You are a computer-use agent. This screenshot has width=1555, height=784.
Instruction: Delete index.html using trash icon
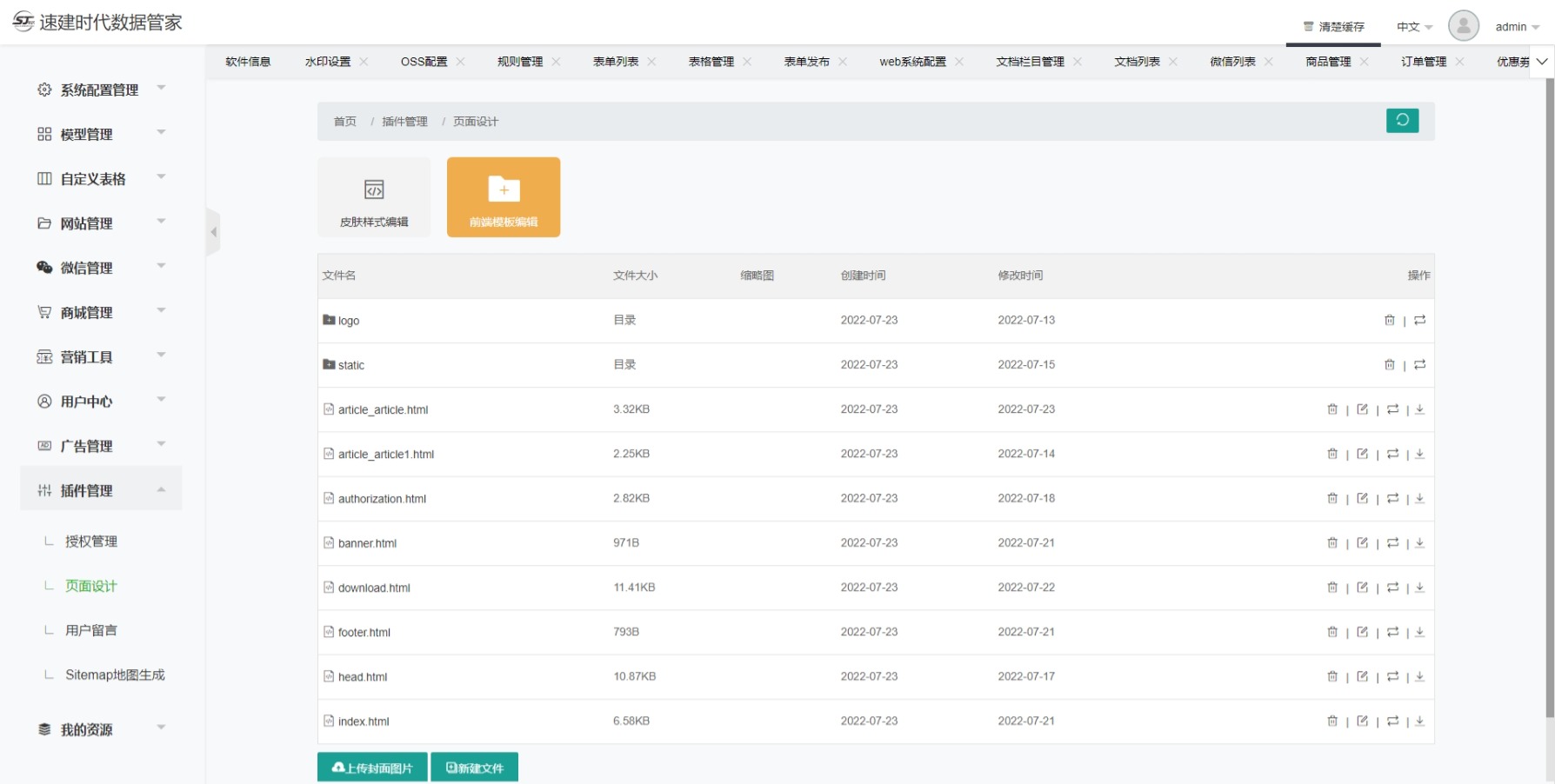click(1332, 721)
